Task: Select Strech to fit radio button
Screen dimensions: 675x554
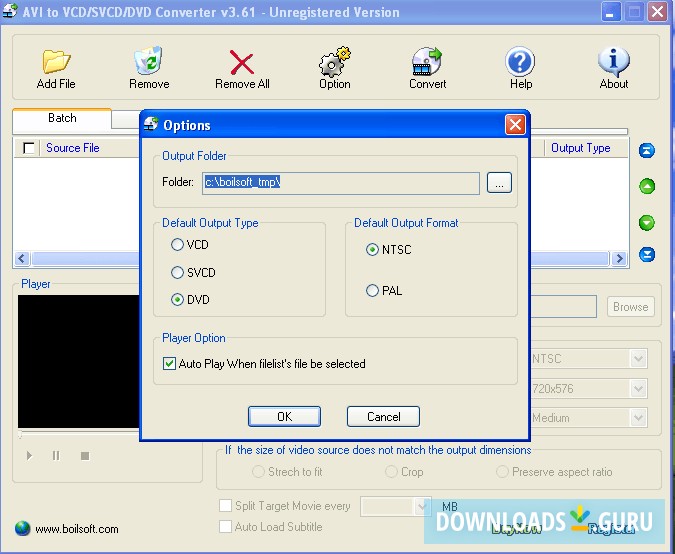Action: (258, 472)
